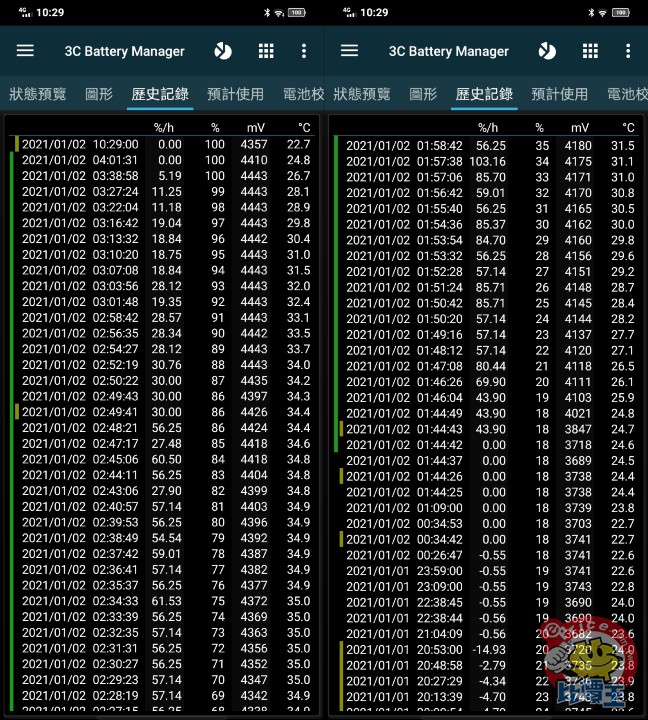The width and height of the screenshot is (648, 720).
Task: Select row 2021/01/02 00:34:42
Action: pyautogui.click(x=487, y=539)
